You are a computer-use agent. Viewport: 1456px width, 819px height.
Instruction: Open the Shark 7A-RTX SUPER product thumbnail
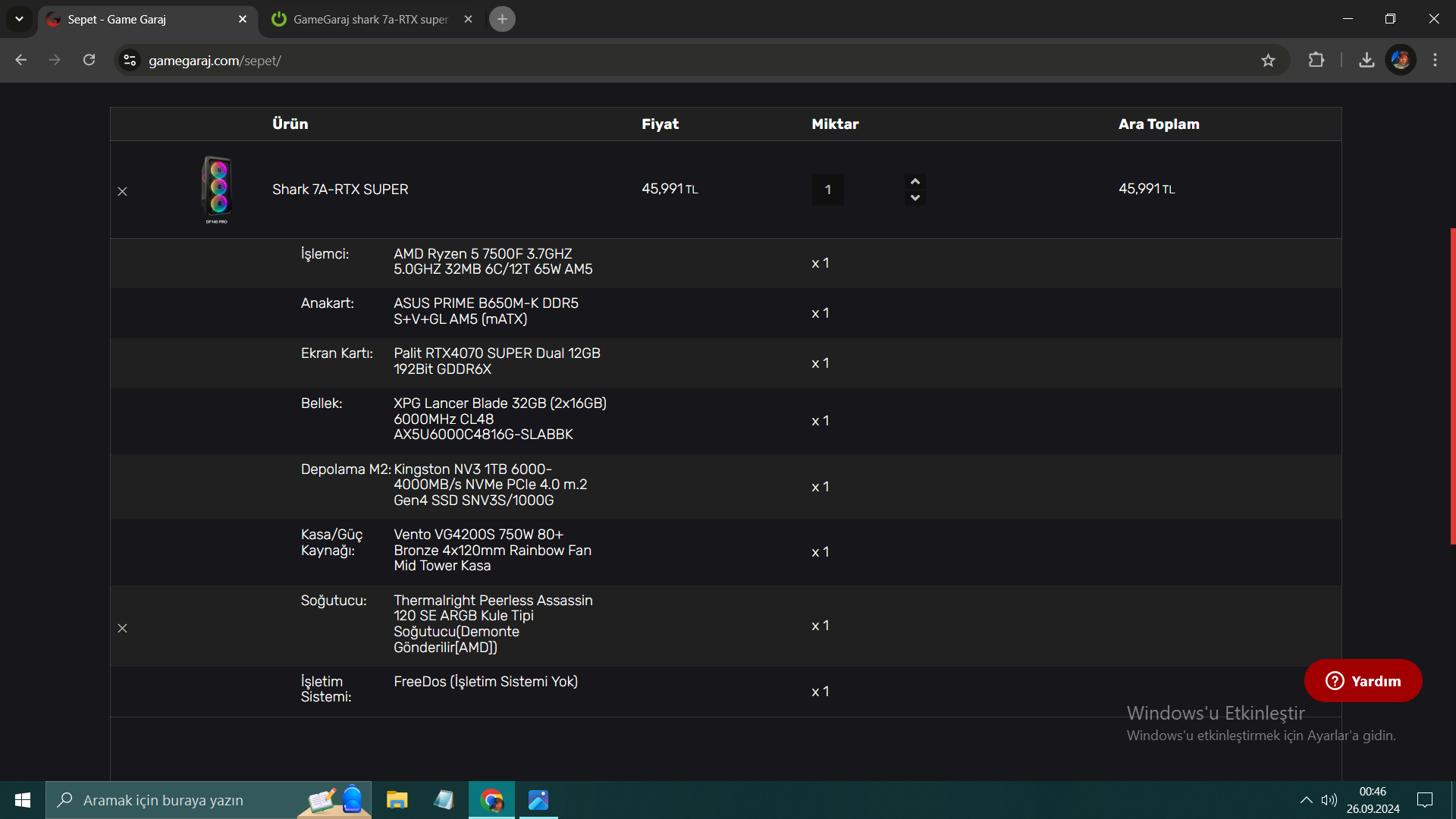217,189
